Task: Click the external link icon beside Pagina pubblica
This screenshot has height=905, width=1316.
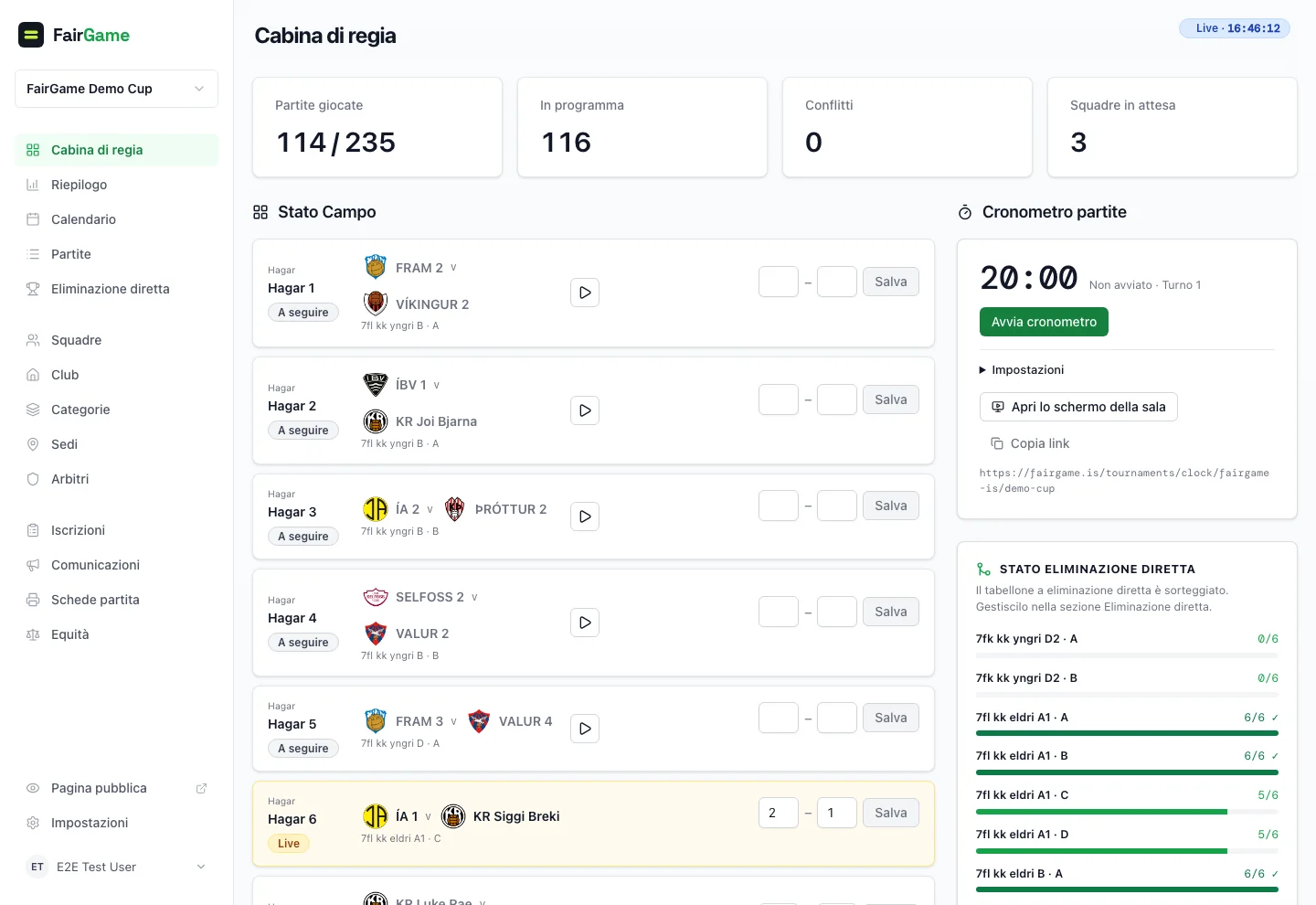Action: tap(201, 788)
